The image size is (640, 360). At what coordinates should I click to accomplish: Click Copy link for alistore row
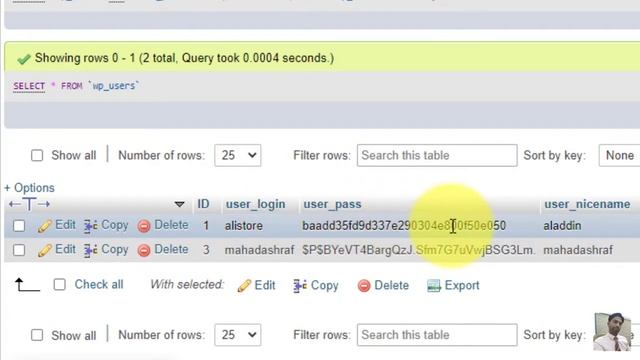point(115,225)
